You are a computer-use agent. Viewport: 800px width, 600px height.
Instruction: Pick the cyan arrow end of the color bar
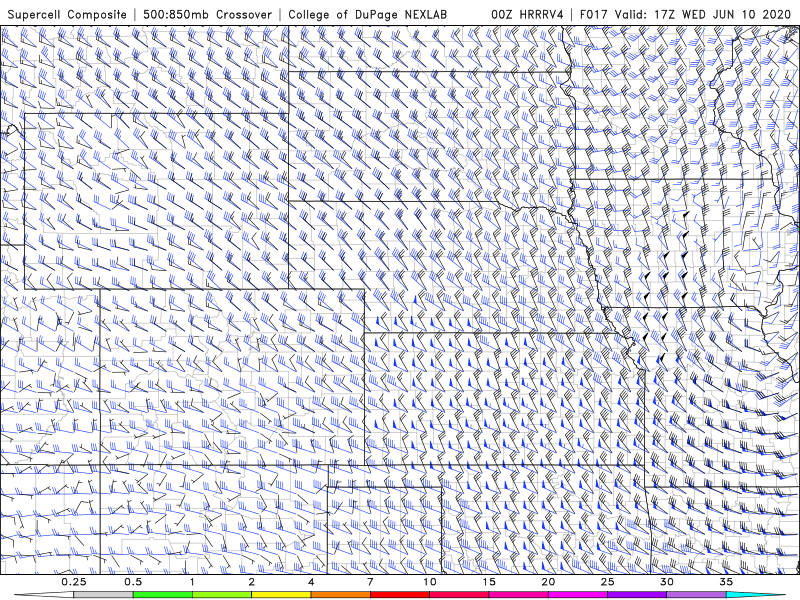pos(755,595)
